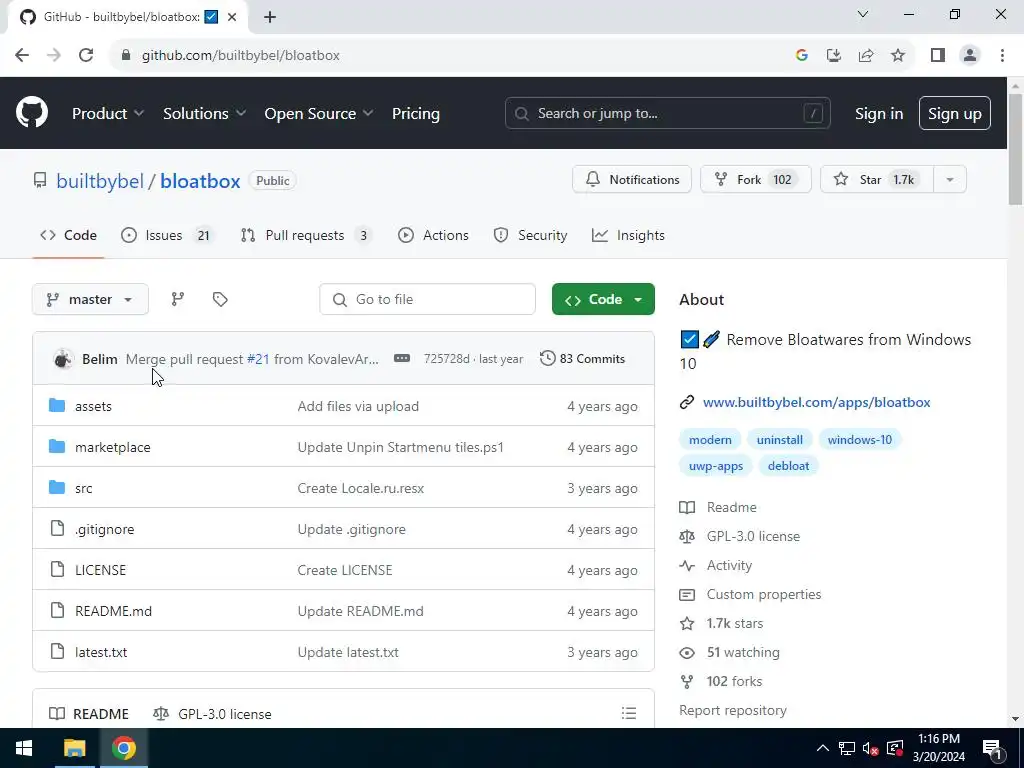Click the src folder icon
This screenshot has width=1024, height=768.
point(57,488)
